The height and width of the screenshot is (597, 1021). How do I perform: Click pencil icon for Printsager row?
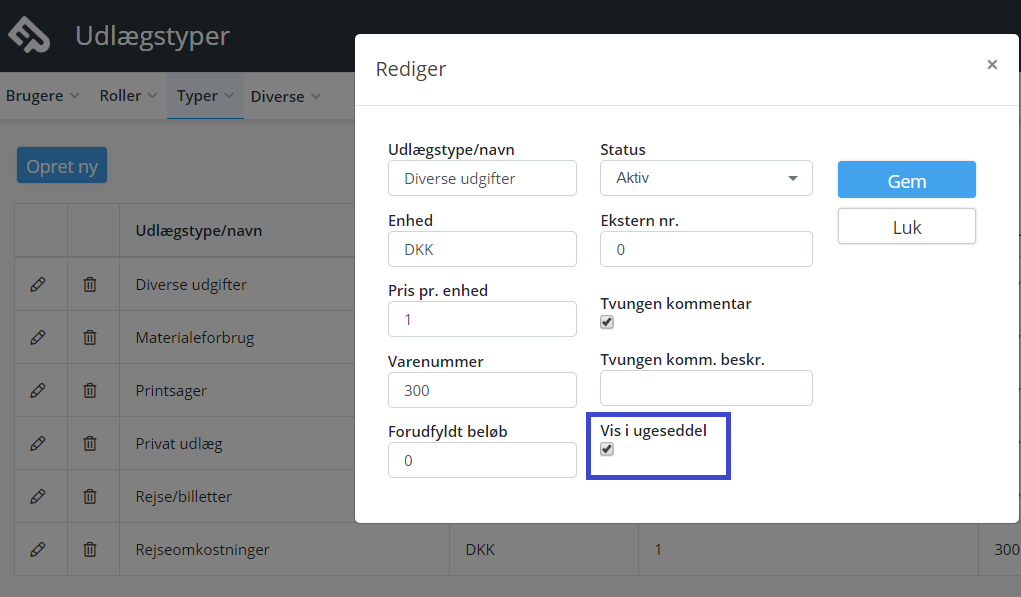pyautogui.click(x=38, y=390)
